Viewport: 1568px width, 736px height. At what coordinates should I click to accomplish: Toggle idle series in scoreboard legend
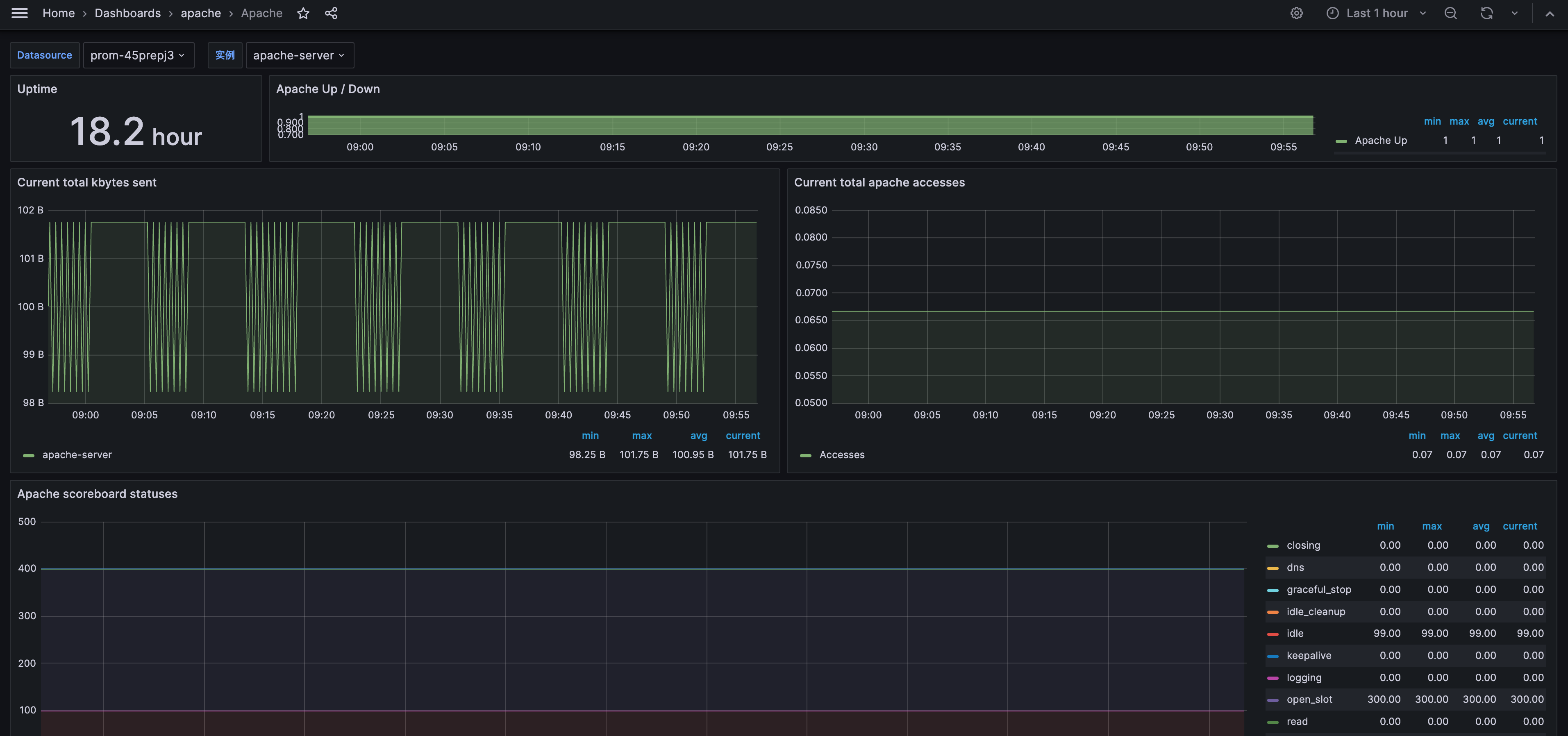(x=1295, y=633)
